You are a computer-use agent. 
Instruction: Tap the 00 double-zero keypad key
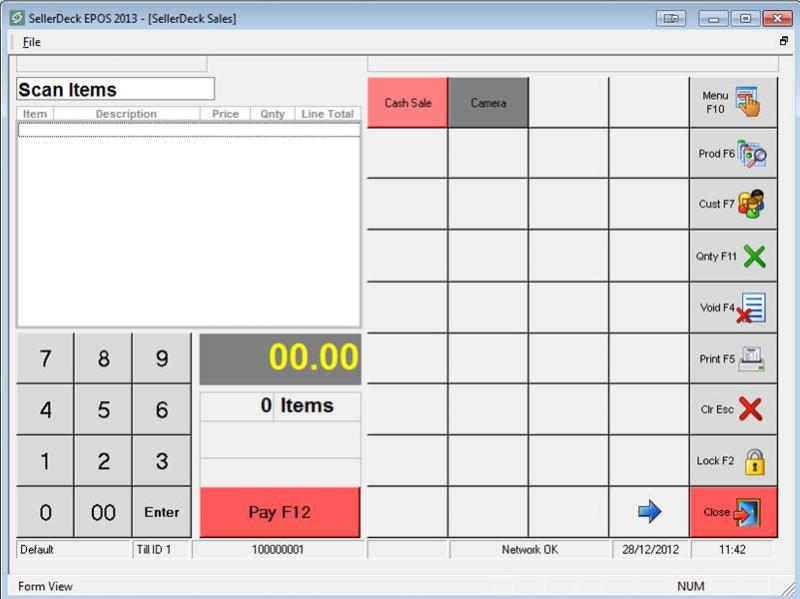coord(103,512)
